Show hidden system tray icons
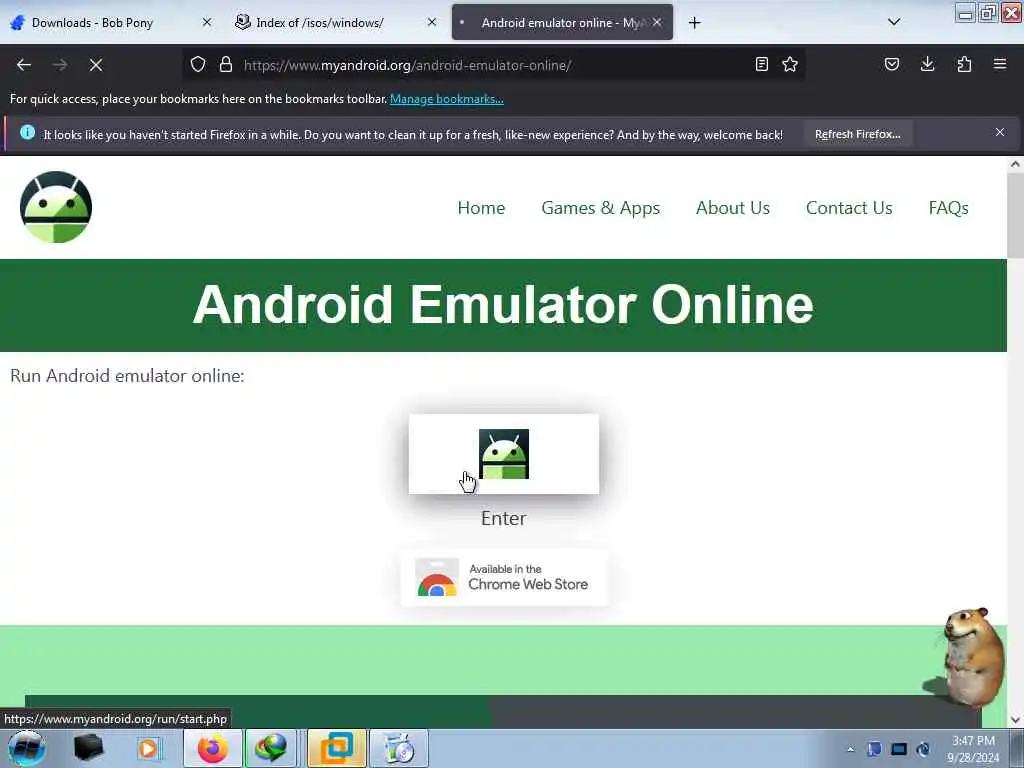 [850, 749]
